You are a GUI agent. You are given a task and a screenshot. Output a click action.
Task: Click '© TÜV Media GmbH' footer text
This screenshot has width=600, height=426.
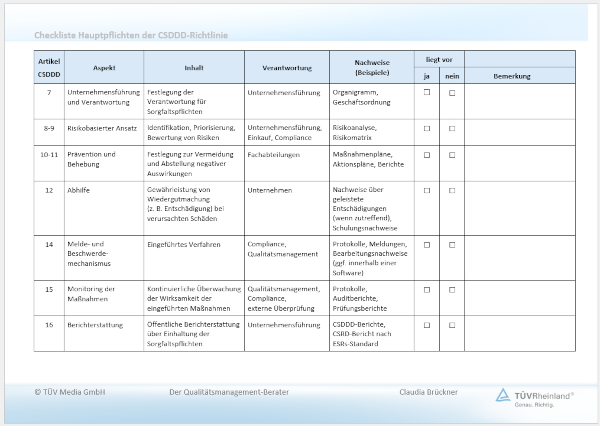(x=70, y=392)
